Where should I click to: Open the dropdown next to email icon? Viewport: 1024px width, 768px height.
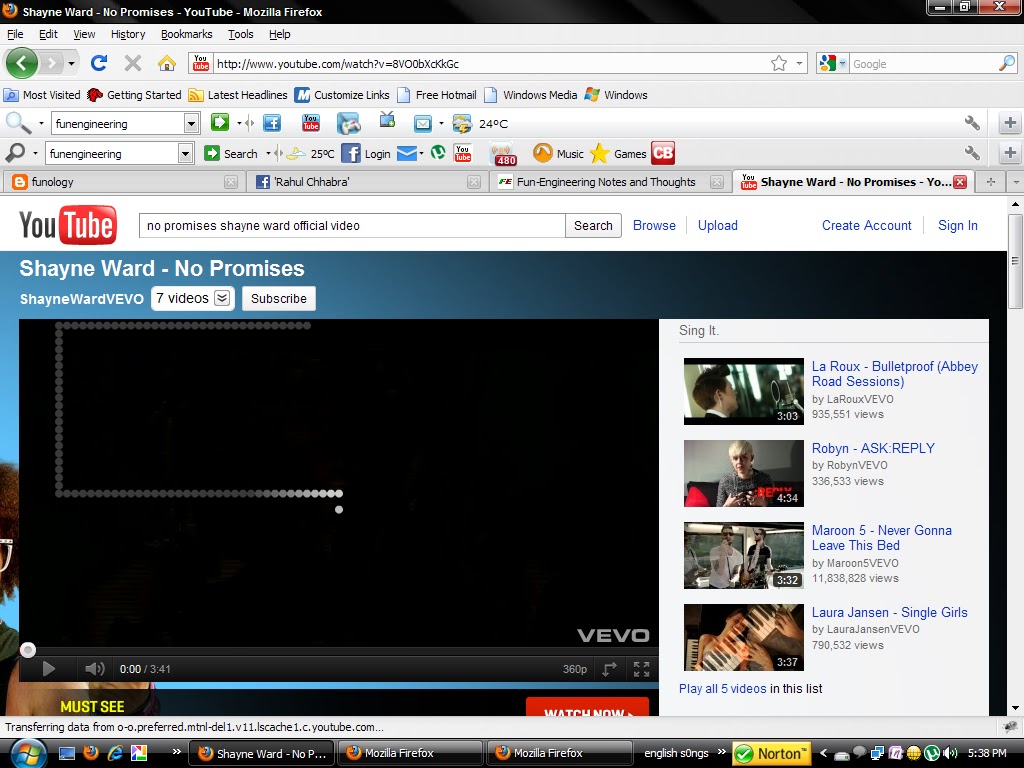click(441, 123)
